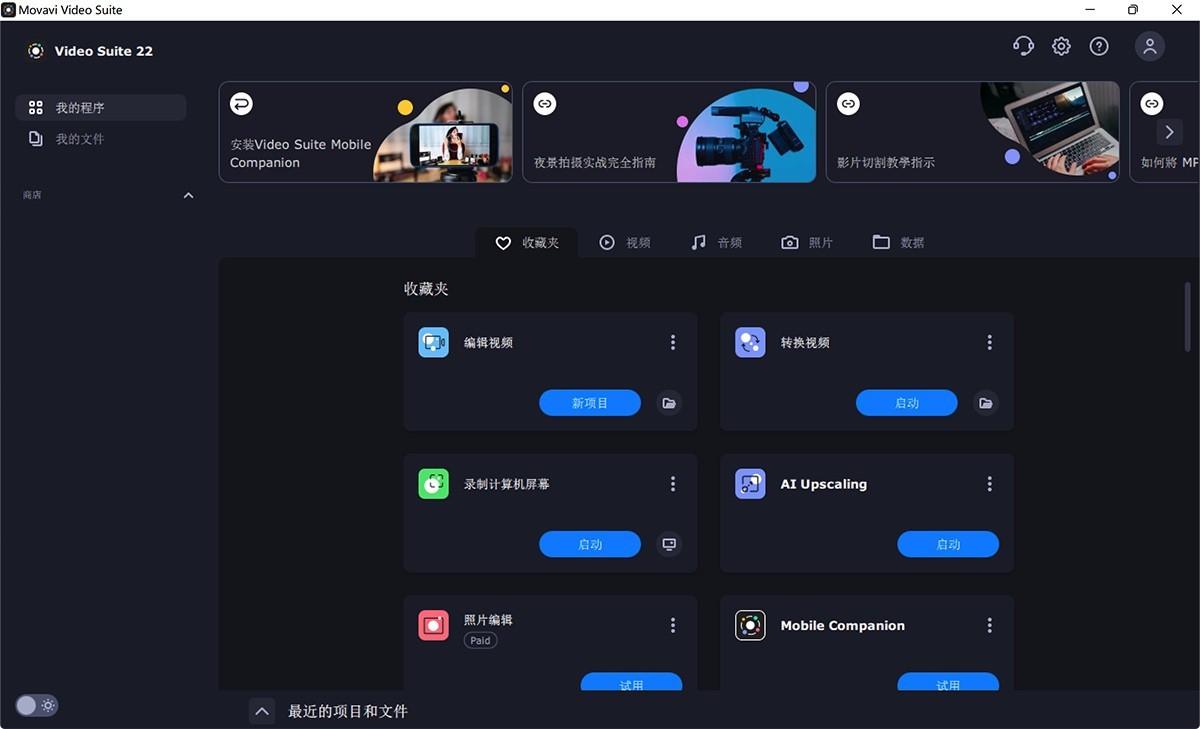Open the 夜景拍摄实战完全指南 banner
Image resolution: width=1200 pixels, height=729 pixels.
pyautogui.click(x=669, y=132)
